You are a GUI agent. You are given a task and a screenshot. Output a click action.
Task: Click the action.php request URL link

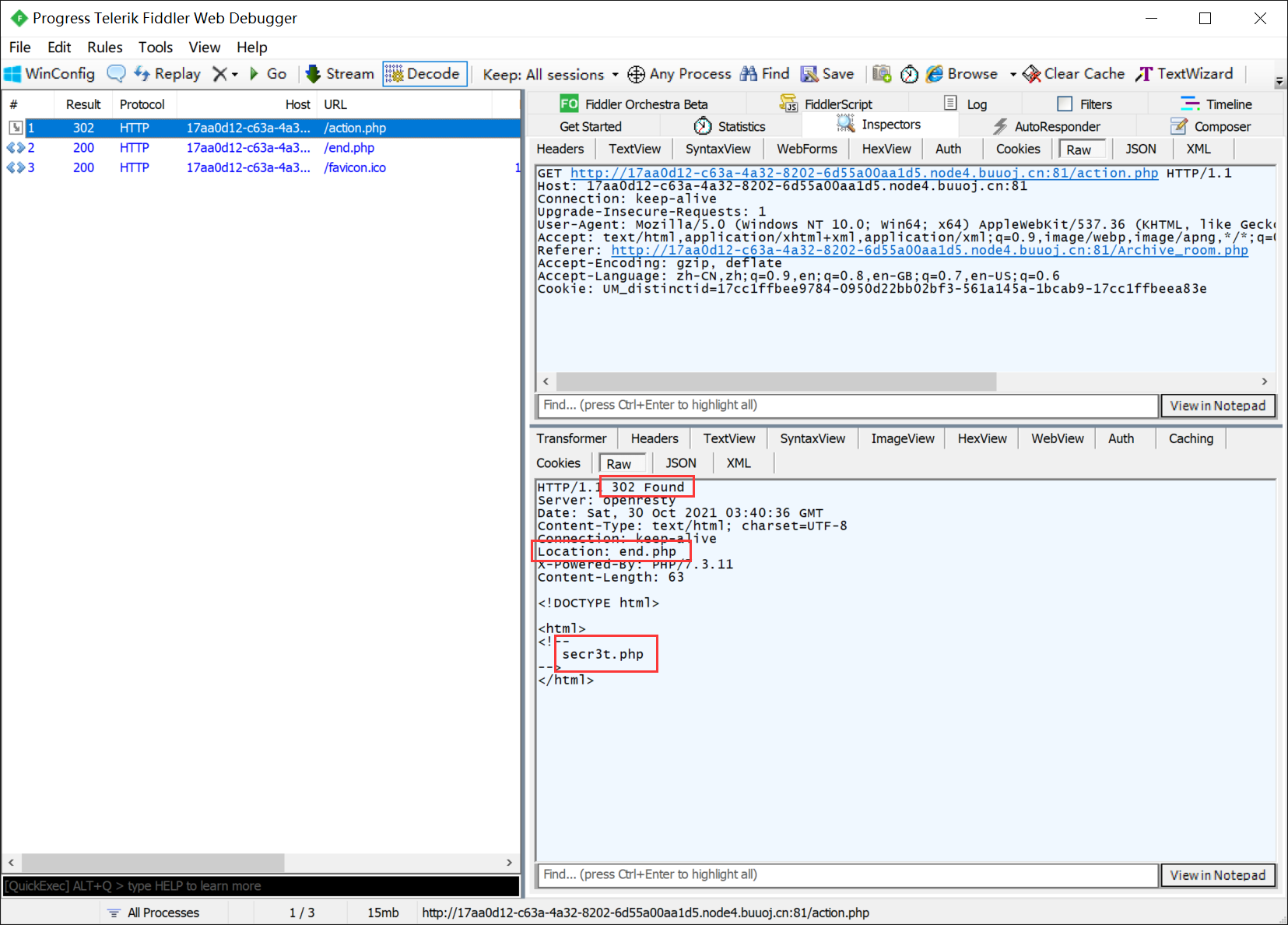point(865,173)
